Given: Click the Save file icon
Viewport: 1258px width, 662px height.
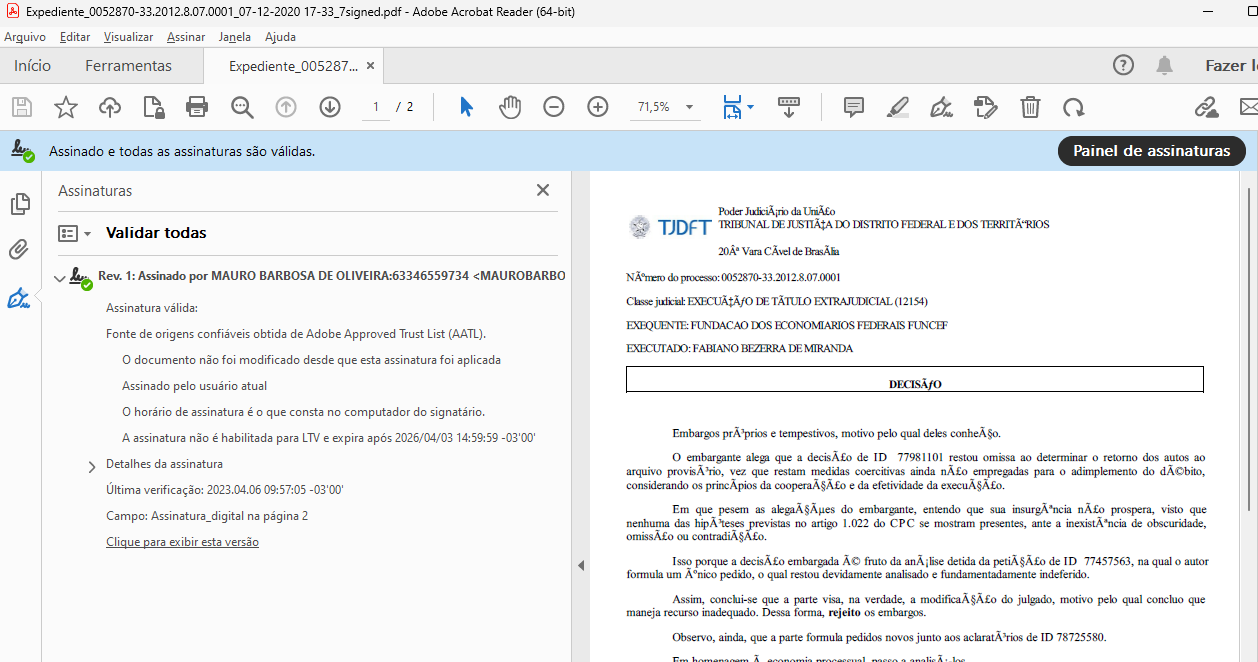Looking at the screenshot, I should [x=21, y=107].
